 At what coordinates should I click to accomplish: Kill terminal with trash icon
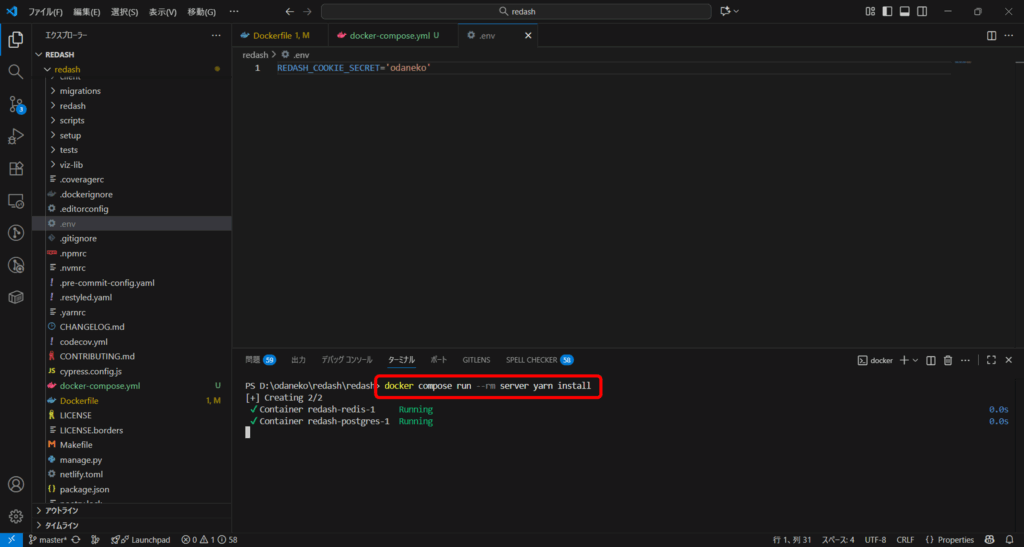point(949,360)
